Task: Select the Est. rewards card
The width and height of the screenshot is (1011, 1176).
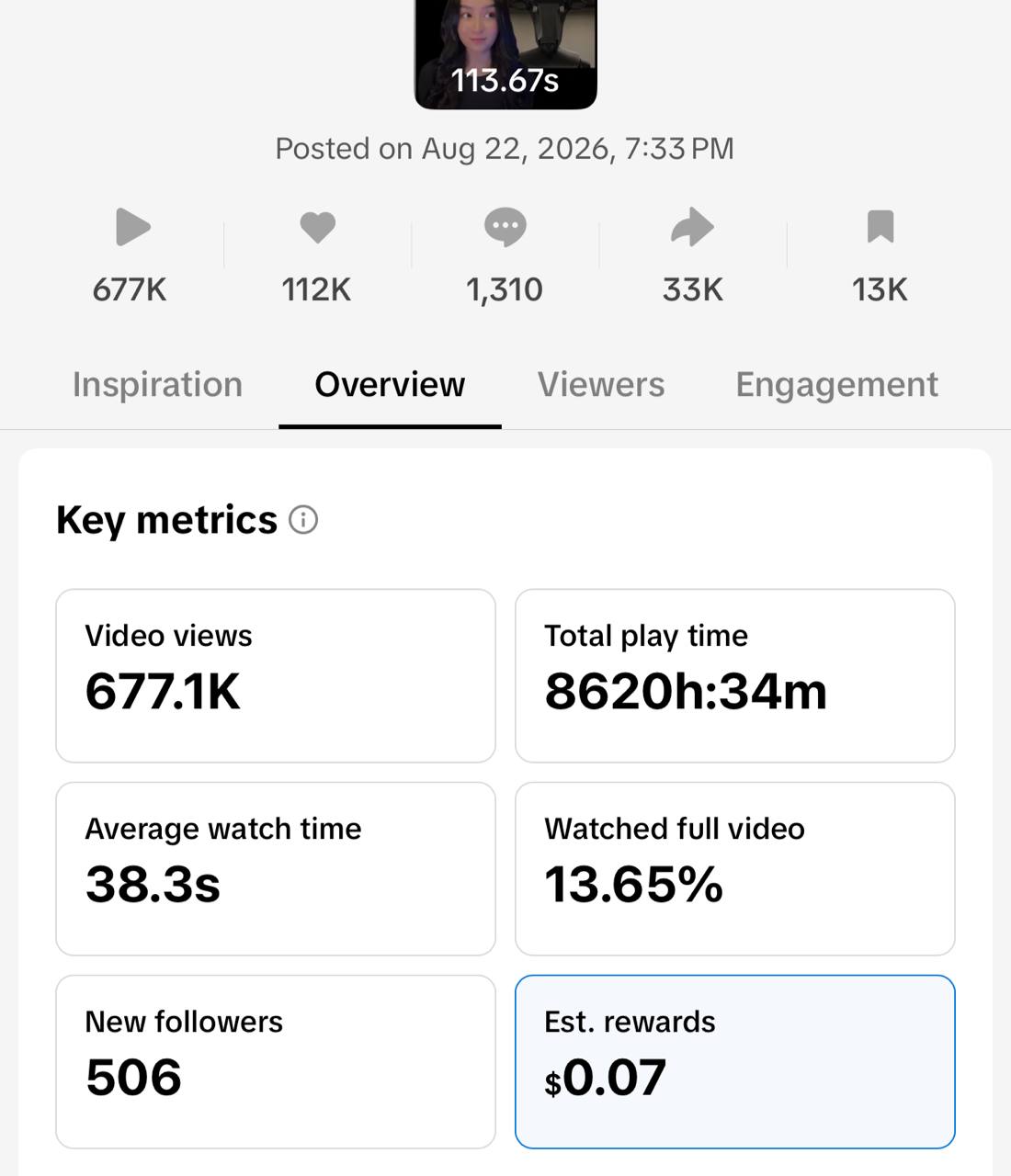Action: coord(735,1062)
